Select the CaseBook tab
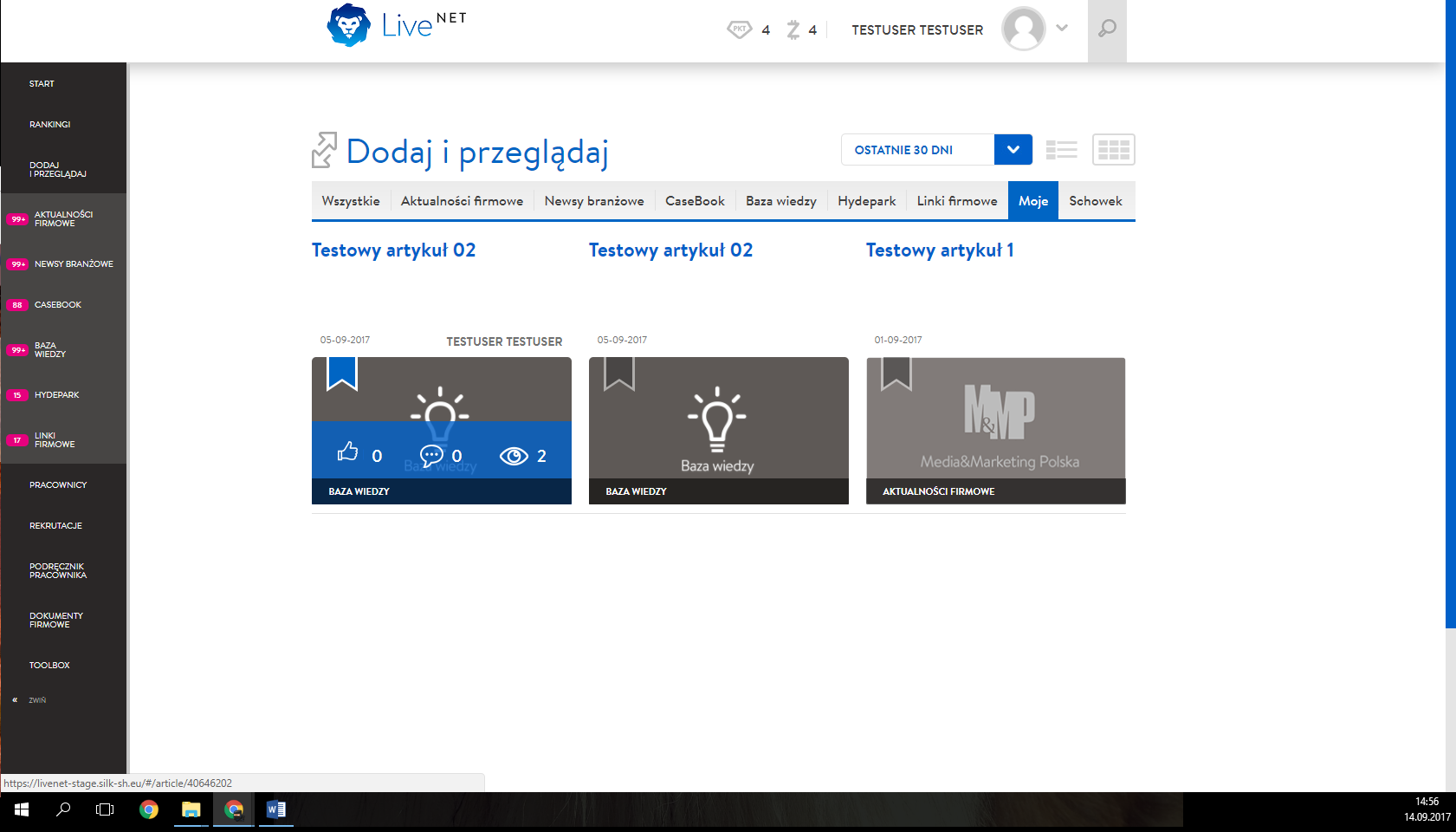This screenshot has width=1456, height=832. click(x=695, y=201)
